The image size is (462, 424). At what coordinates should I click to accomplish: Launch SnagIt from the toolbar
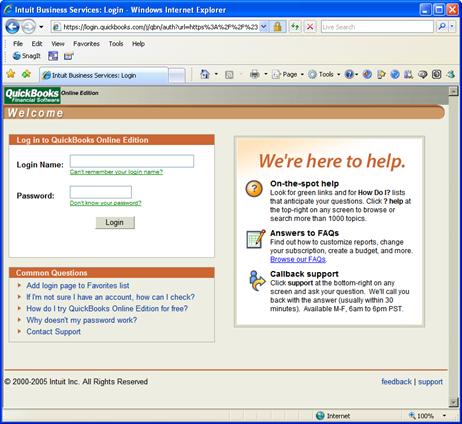(x=26, y=56)
